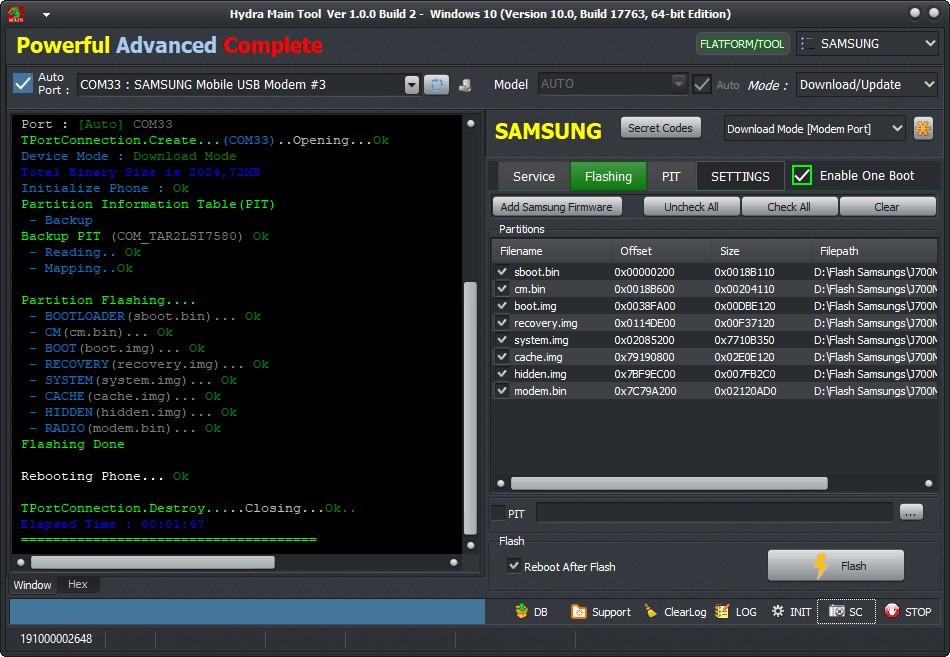Click the lightning Flash button

(x=835, y=565)
